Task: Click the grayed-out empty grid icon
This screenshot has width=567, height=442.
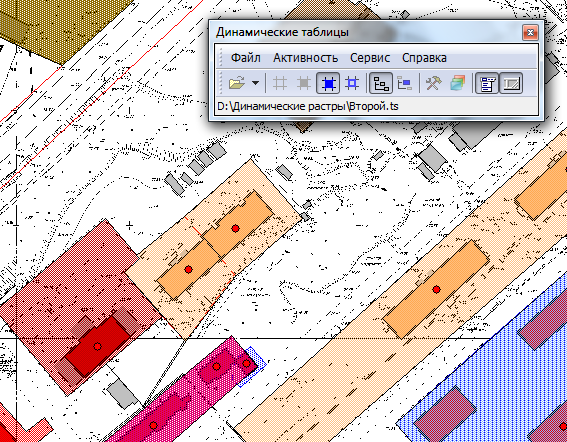Action: click(280, 84)
